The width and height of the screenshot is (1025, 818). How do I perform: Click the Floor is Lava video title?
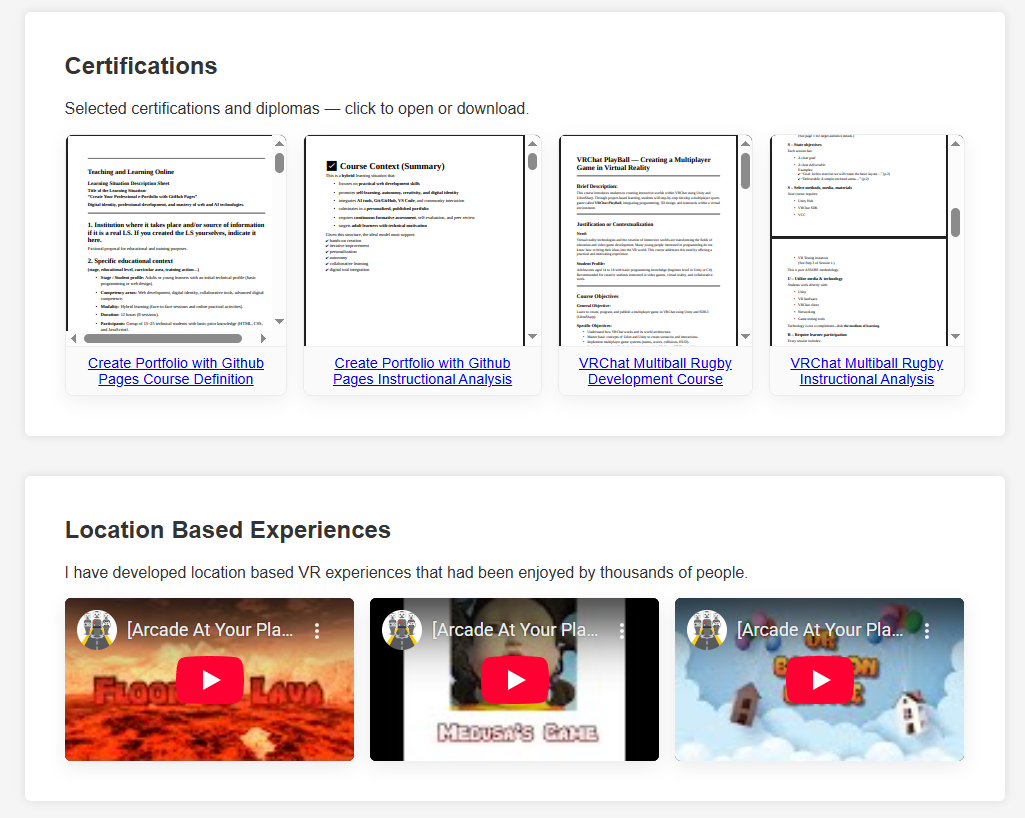point(210,630)
